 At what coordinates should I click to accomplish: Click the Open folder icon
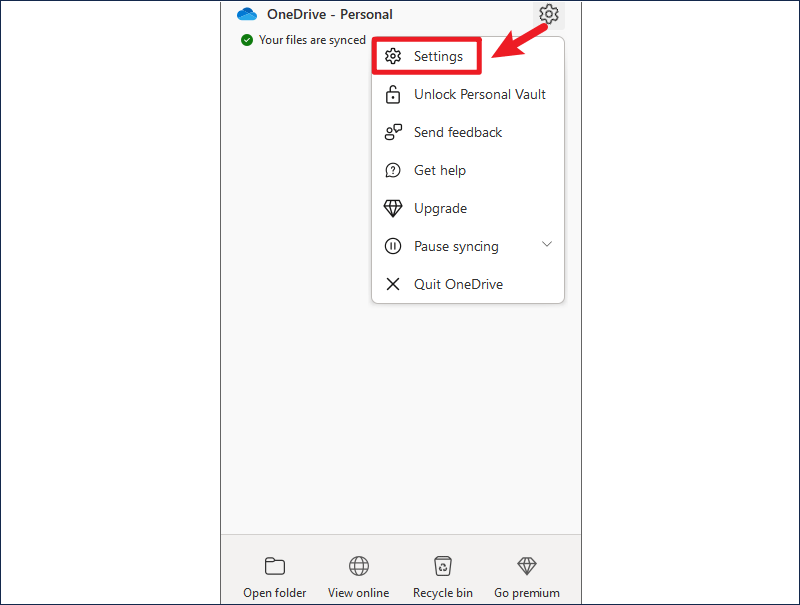[x=275, y=566]
